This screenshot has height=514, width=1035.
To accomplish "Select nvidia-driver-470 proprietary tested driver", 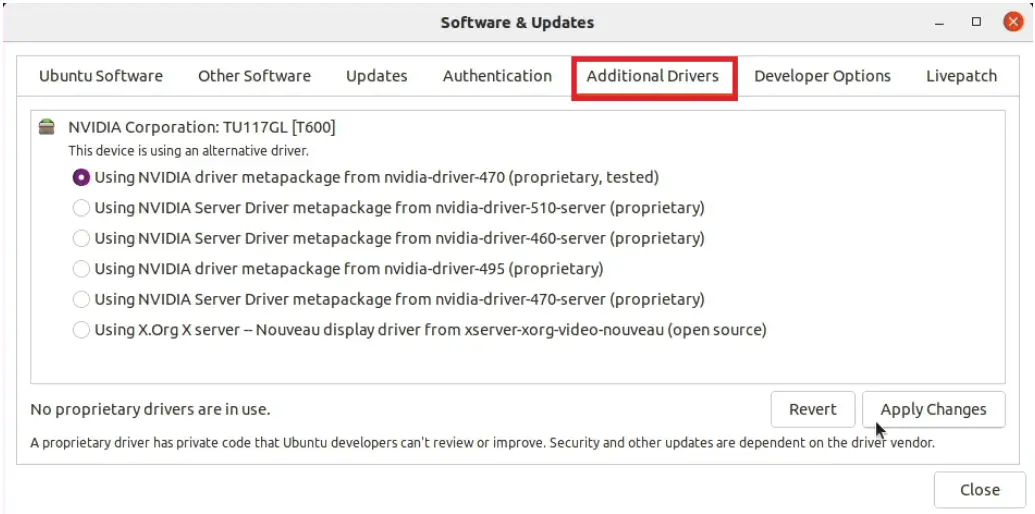I will [x=82, y=178].
